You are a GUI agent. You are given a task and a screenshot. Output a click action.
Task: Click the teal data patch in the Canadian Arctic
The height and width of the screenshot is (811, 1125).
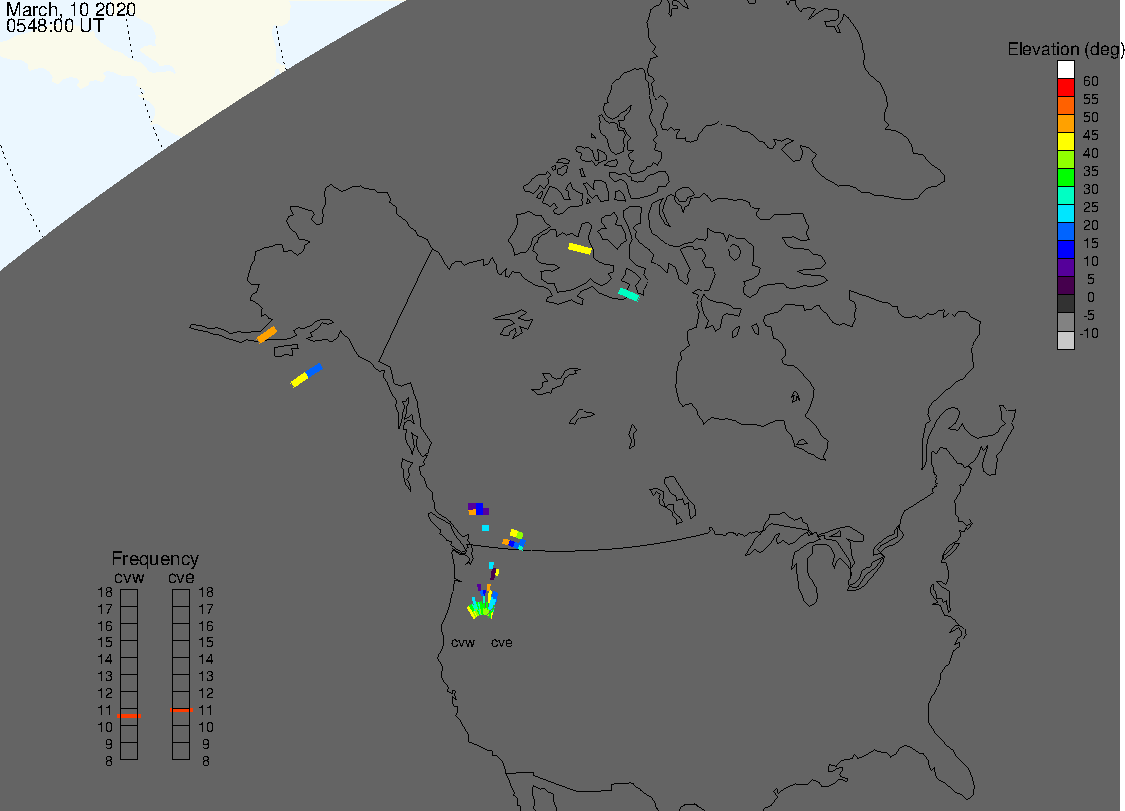(x=629, y=294)
